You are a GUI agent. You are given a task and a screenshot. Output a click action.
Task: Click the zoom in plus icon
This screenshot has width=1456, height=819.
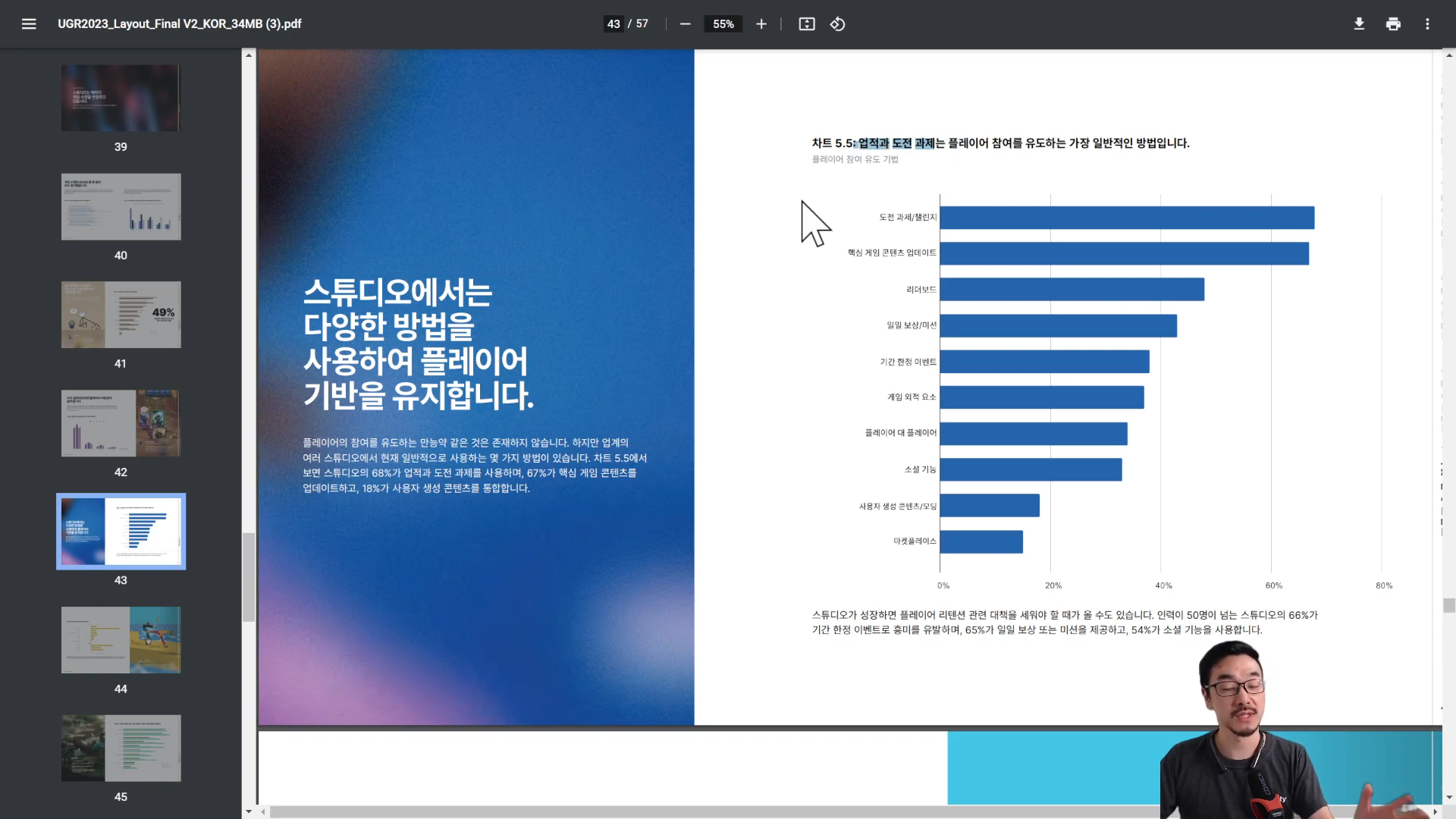click(761, 24)
